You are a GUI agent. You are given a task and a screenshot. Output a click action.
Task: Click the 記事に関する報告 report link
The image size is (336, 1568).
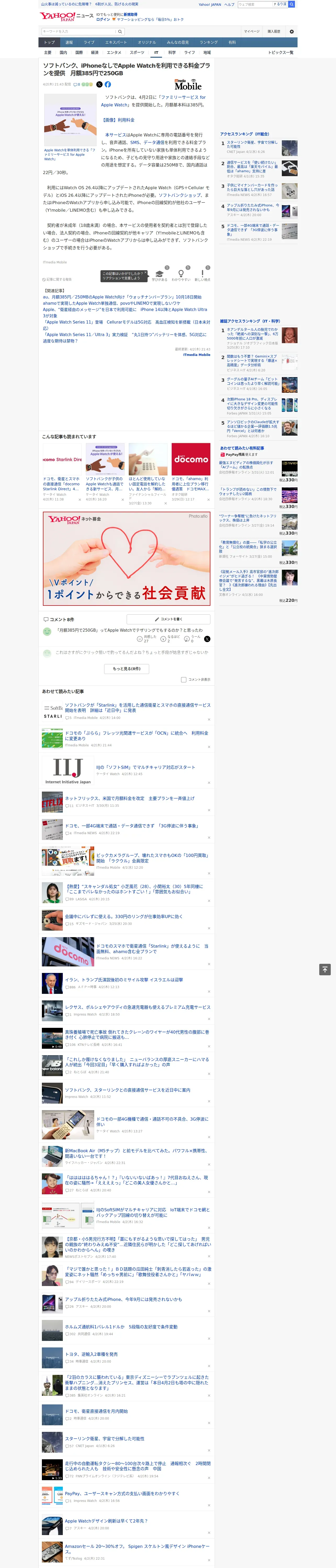[x=57, y=279]
